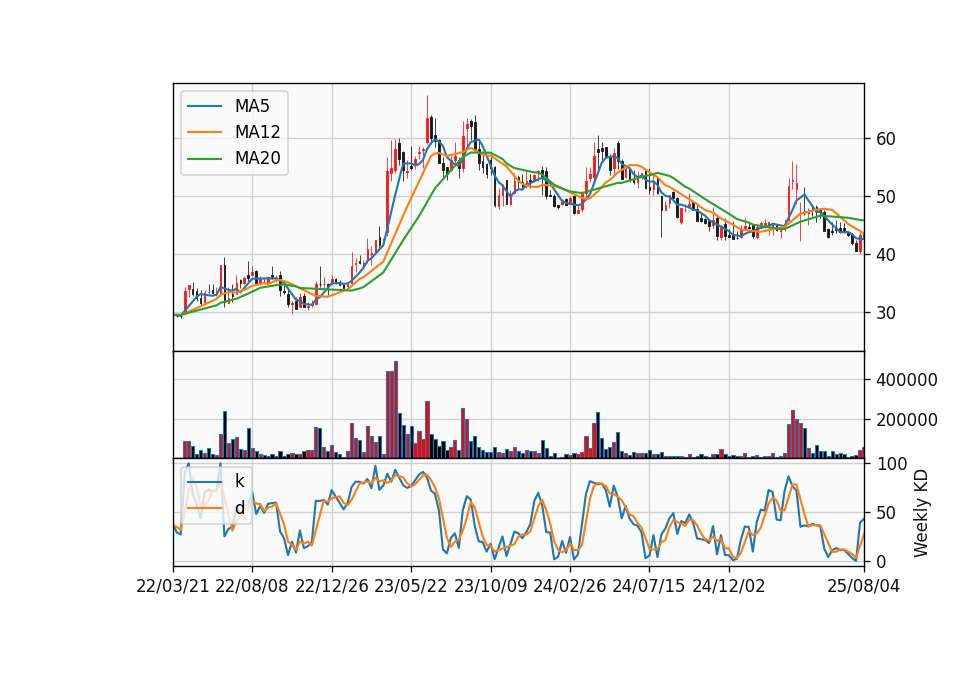Click the 24/02/26 date label
The height and width of the screenshot is (690, 960).
coord(569,586)
